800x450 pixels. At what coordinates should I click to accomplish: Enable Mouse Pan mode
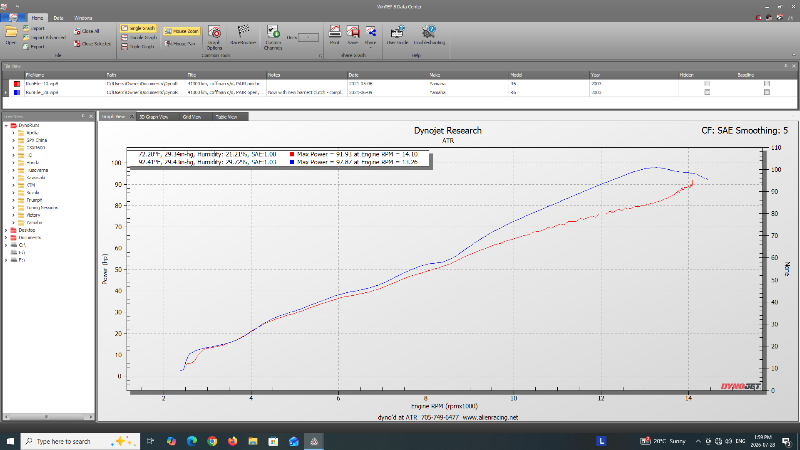(180, 44)
